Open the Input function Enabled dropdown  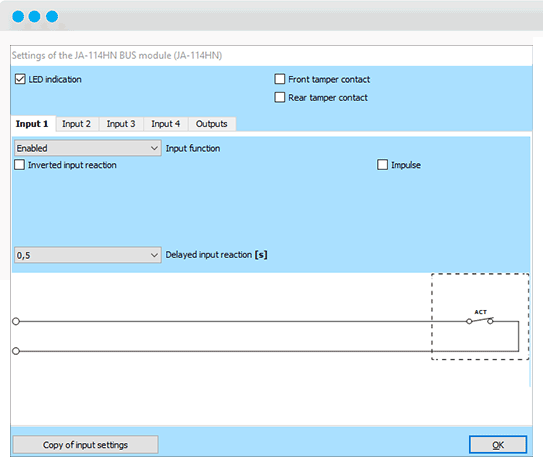coord(88,148)
